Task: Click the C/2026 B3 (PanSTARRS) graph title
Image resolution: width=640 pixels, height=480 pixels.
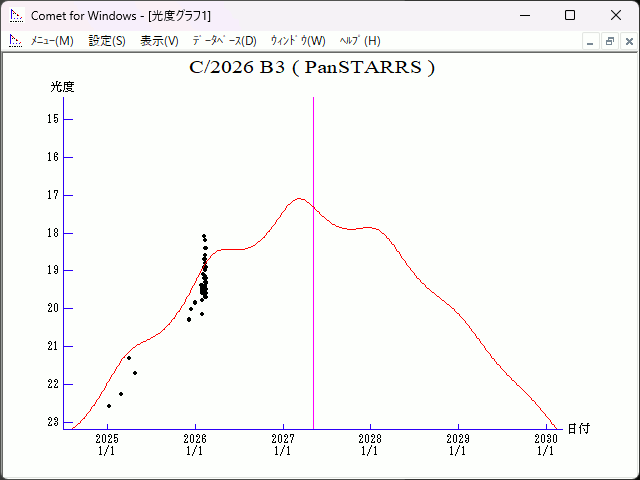Action: [312, 68]
